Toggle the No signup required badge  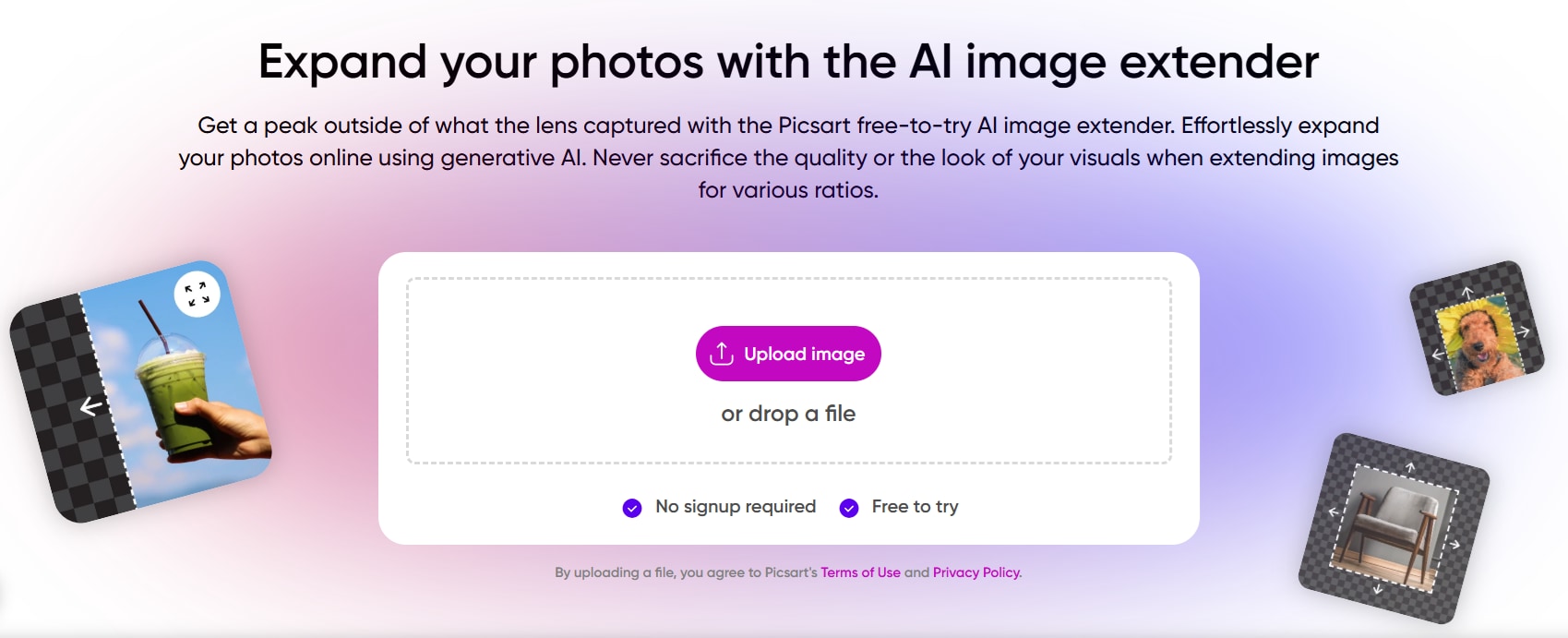(x=720, y=506)
